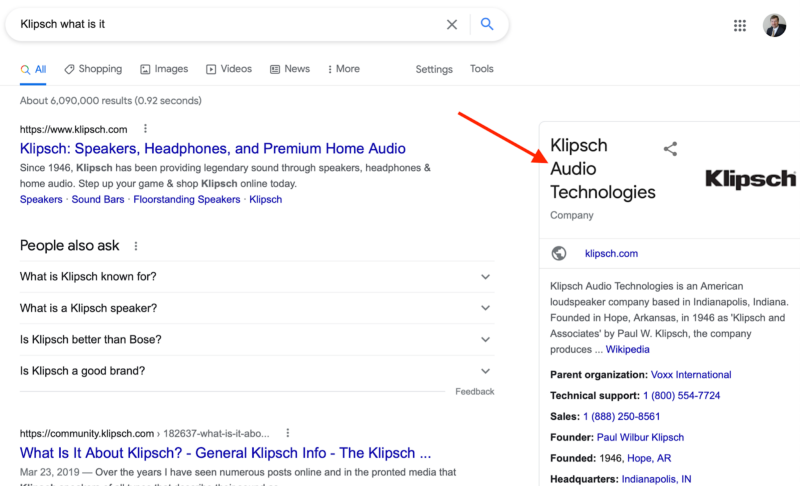Screen dimensions: 800x486
Task: Click the Feedback link
Action: click(x=474, y=392)
